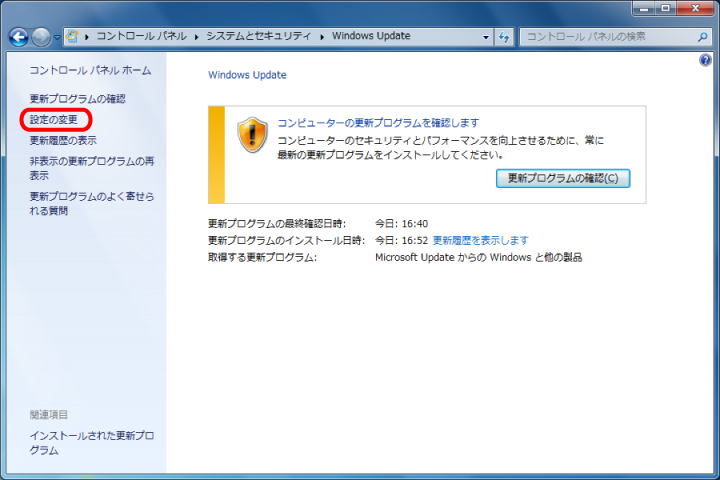The height and width of the screenshot is (480, 720).
Task: Click the search magnifier icon
Action: click(x=703, y=37)
